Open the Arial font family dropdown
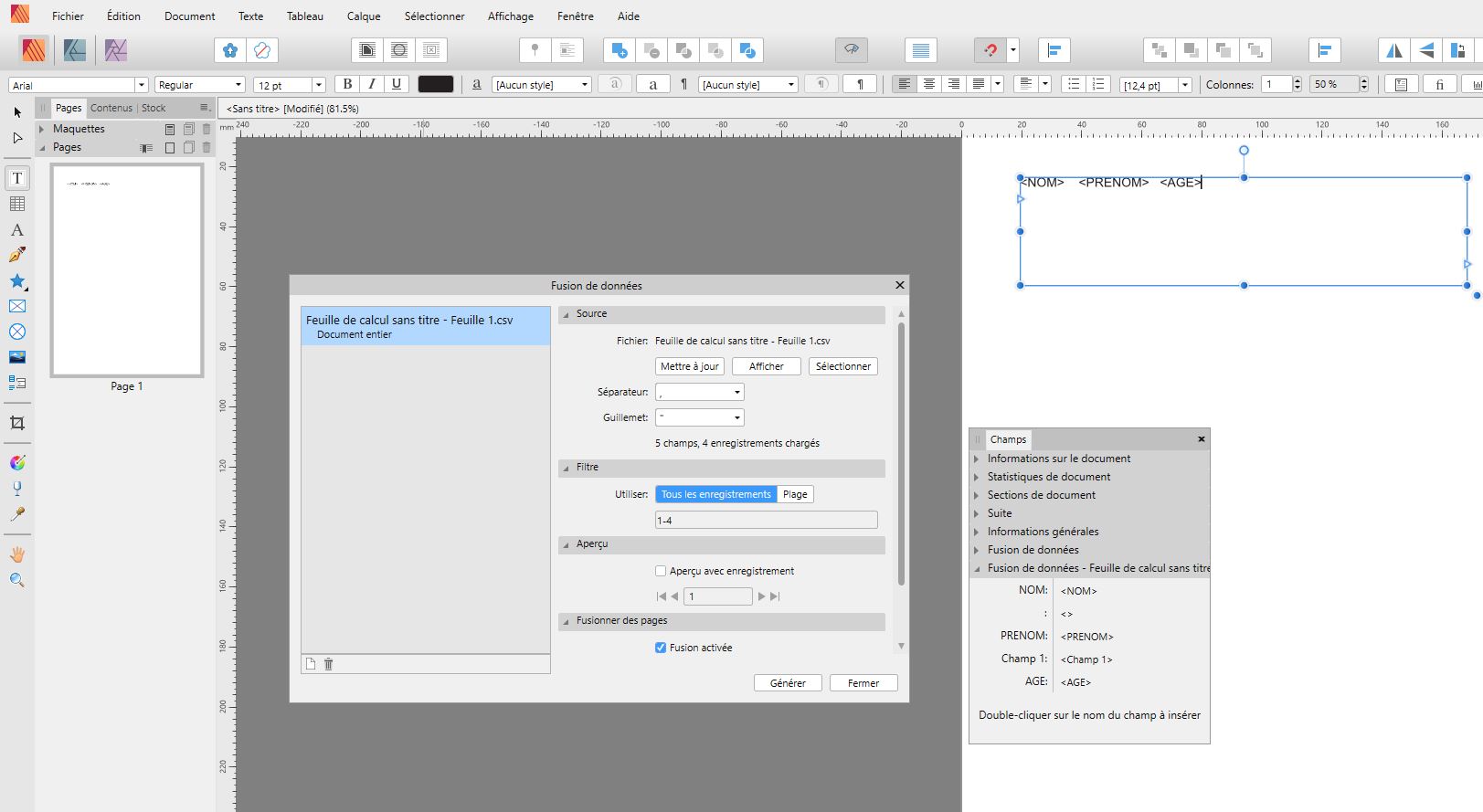Screen dimensions: 1483x812 point(142,85)
